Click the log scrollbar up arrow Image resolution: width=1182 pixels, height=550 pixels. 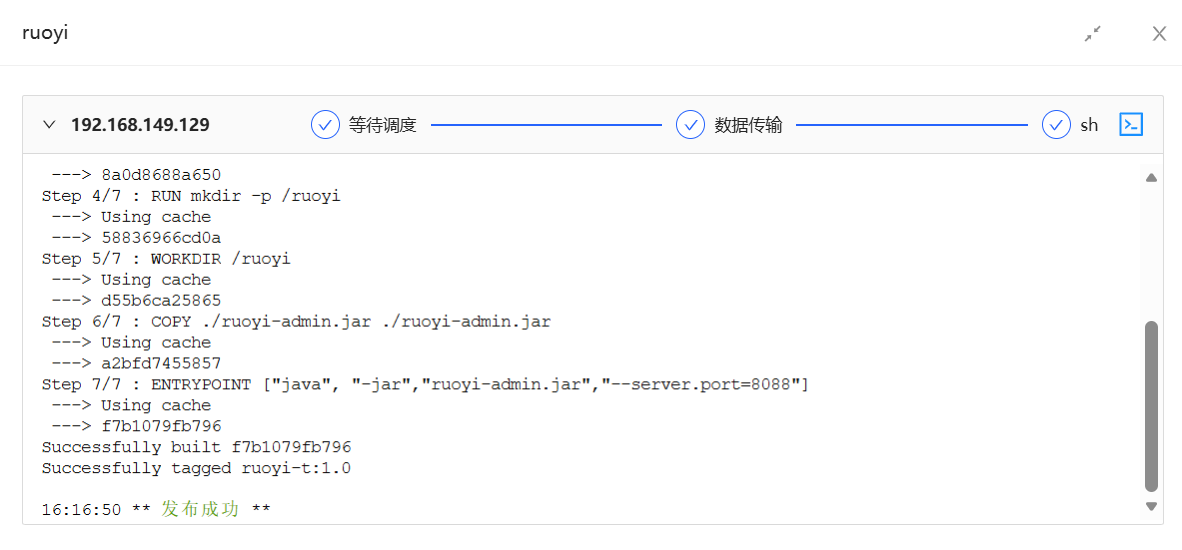pos(1151,178)
